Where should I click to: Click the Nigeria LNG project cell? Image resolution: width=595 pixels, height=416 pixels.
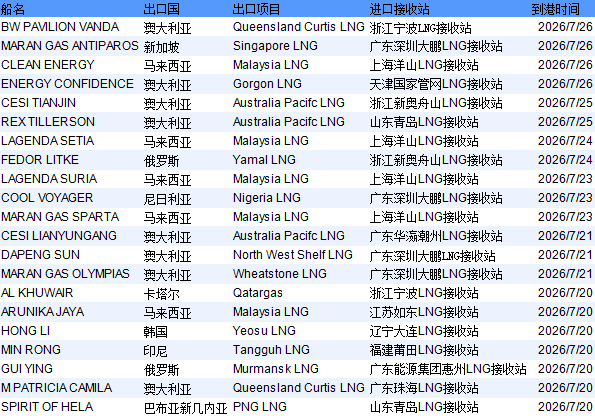click(267, 198)
